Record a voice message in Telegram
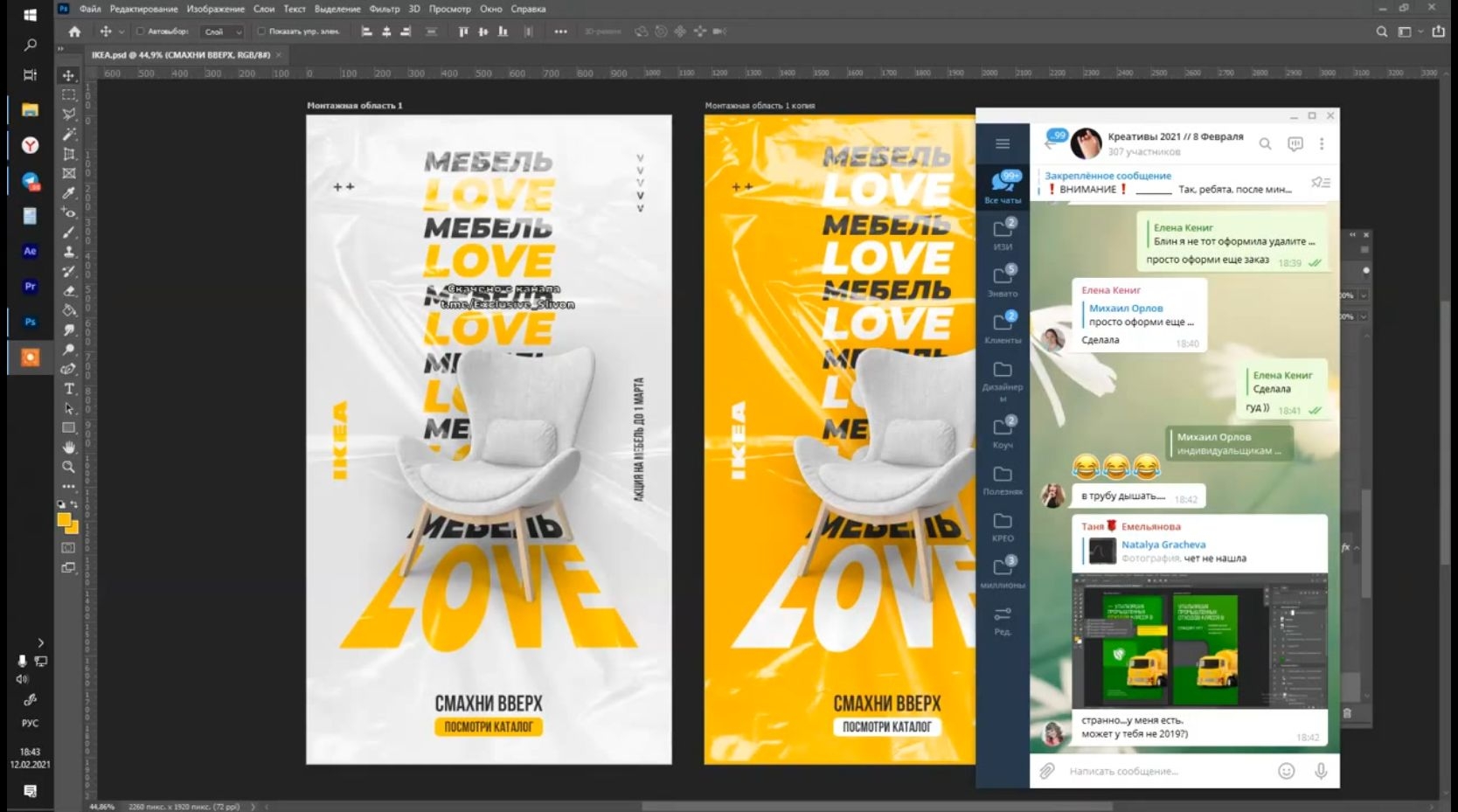The width and height of the screenshot is (1458, 812). click(1321, 771)
